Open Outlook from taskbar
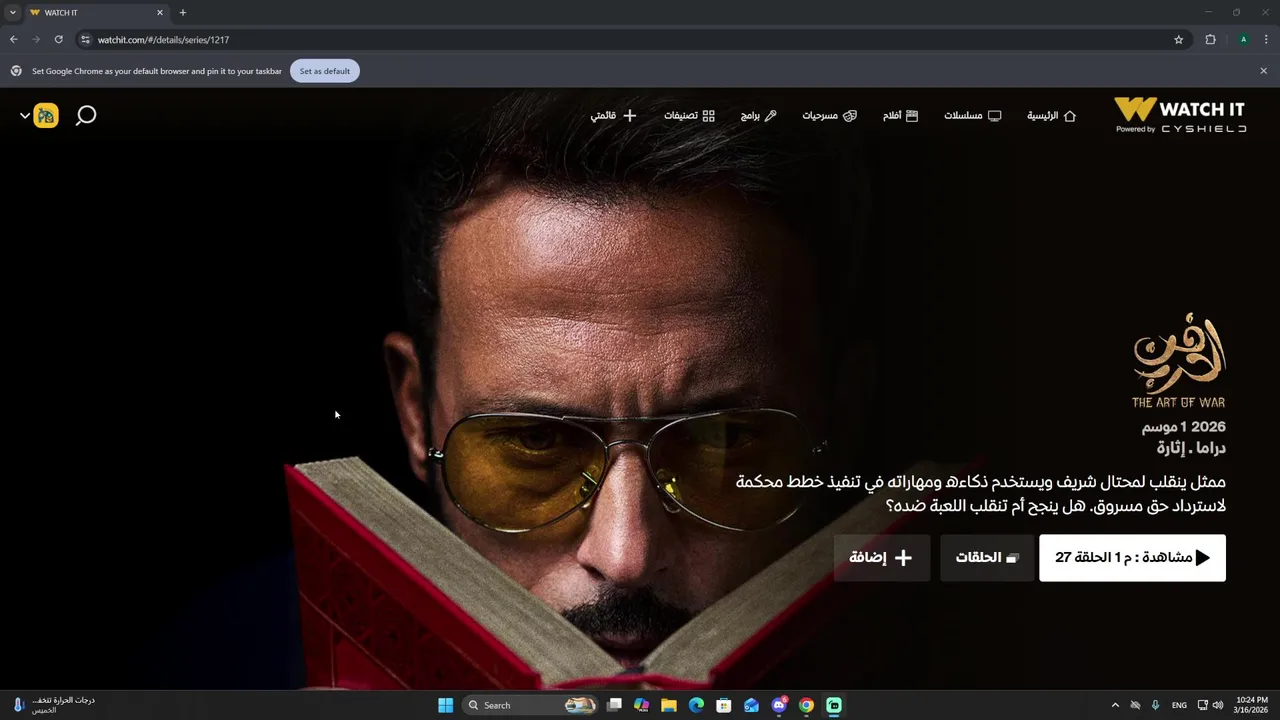The image size is (1280, 720). coord(751,705)
